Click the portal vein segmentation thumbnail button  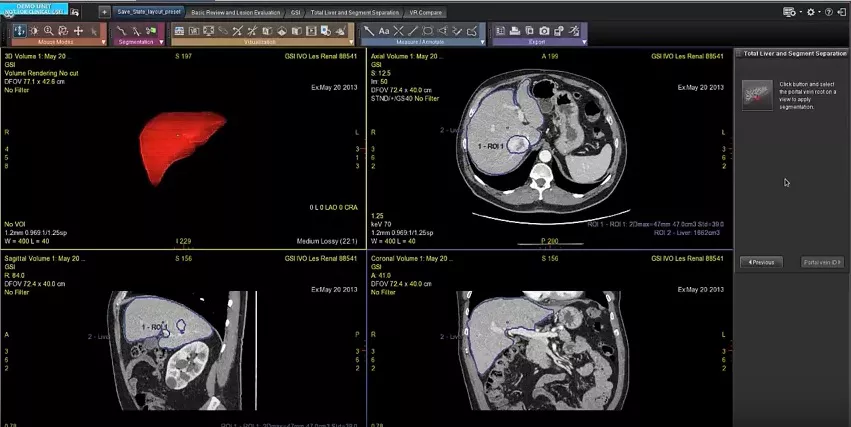757,95
